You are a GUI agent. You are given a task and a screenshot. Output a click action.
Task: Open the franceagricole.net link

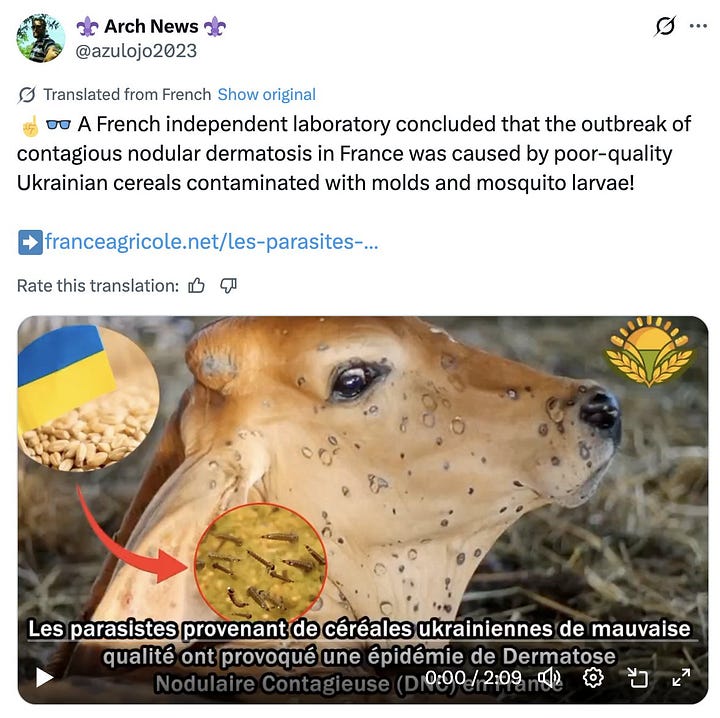[212, 241]
